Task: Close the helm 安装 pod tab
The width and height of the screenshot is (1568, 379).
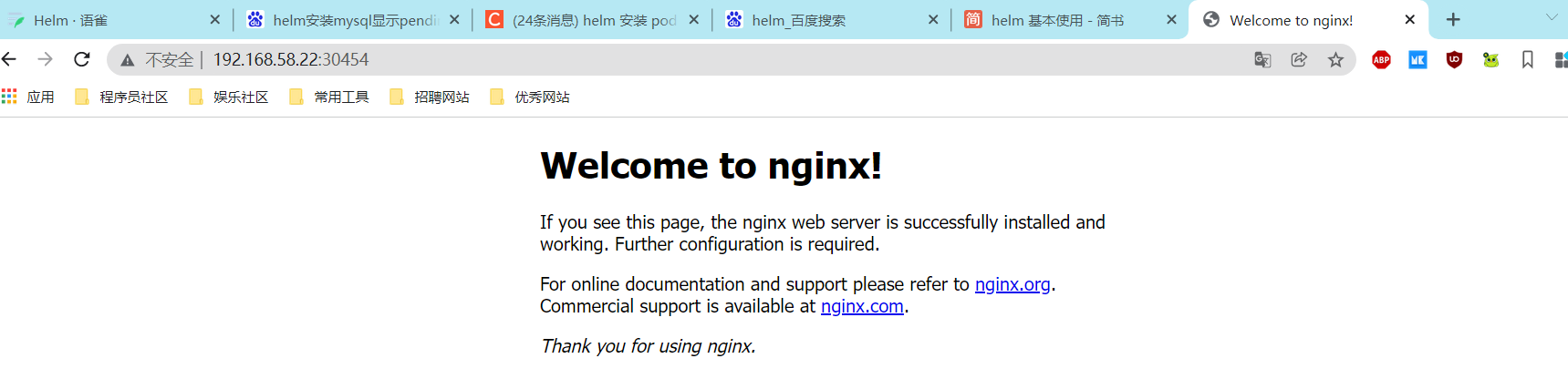Action: [694, 19]
